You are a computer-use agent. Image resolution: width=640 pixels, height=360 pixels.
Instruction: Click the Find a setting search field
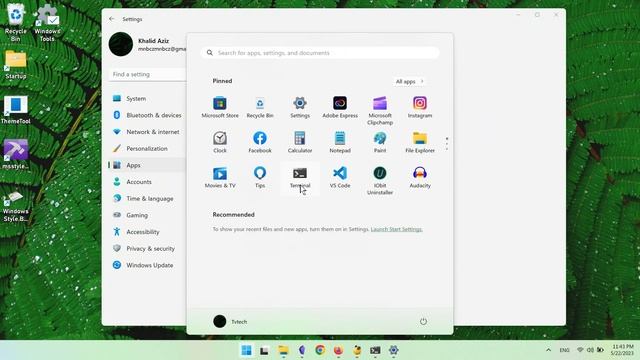point(148,74)
